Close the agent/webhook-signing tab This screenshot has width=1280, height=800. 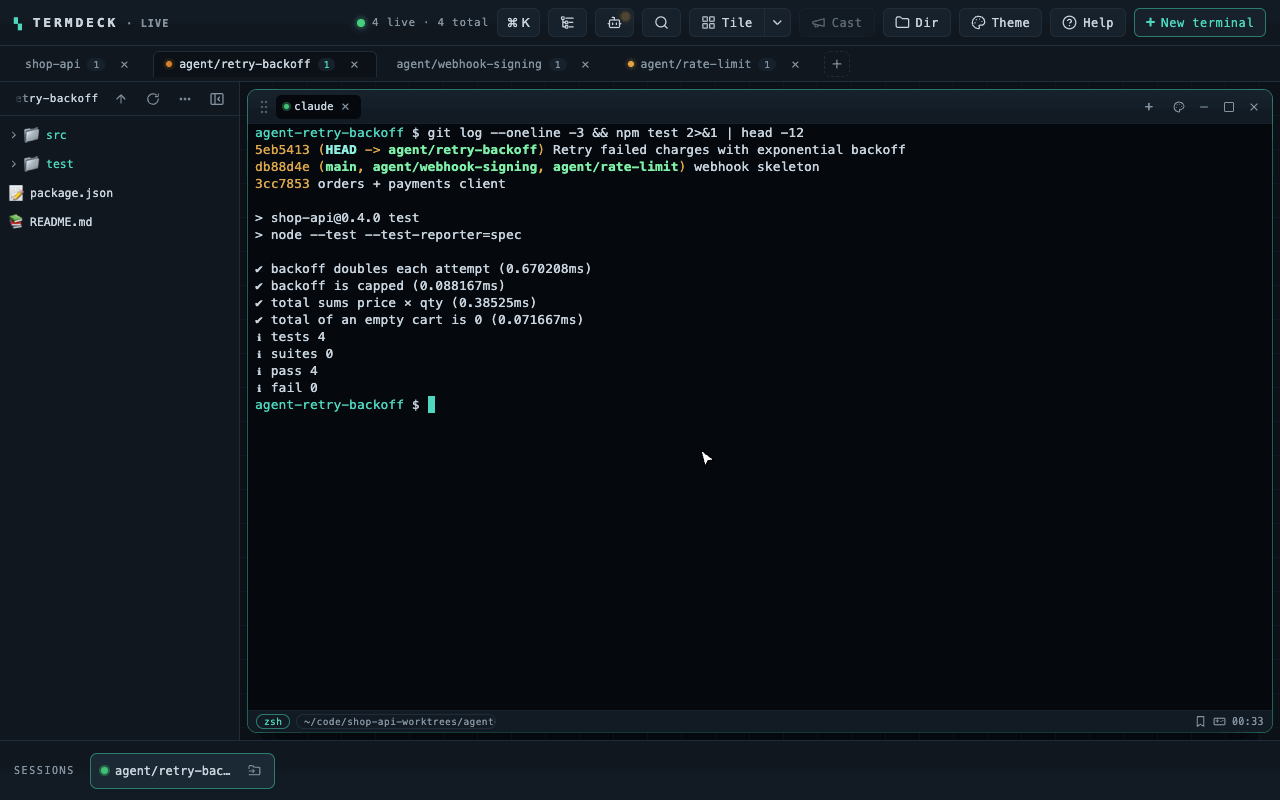(x=585, y=64)
